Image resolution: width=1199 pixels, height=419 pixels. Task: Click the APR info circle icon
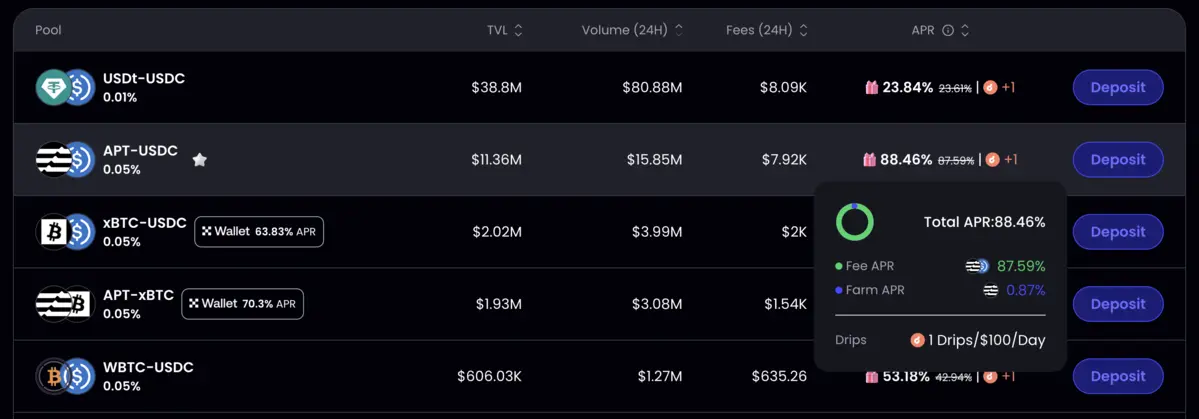point(948,30)
